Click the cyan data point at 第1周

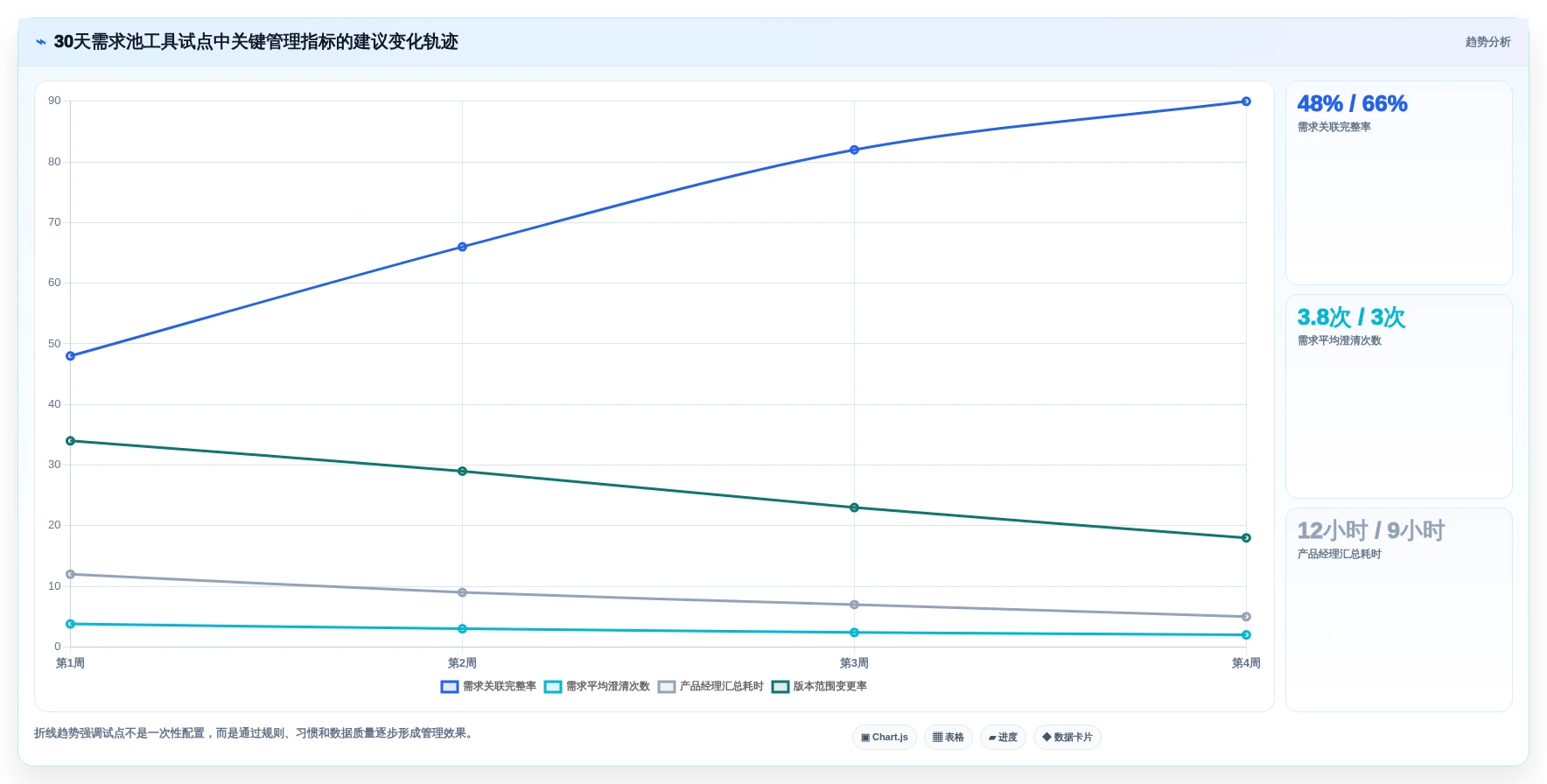coord(71,624)
